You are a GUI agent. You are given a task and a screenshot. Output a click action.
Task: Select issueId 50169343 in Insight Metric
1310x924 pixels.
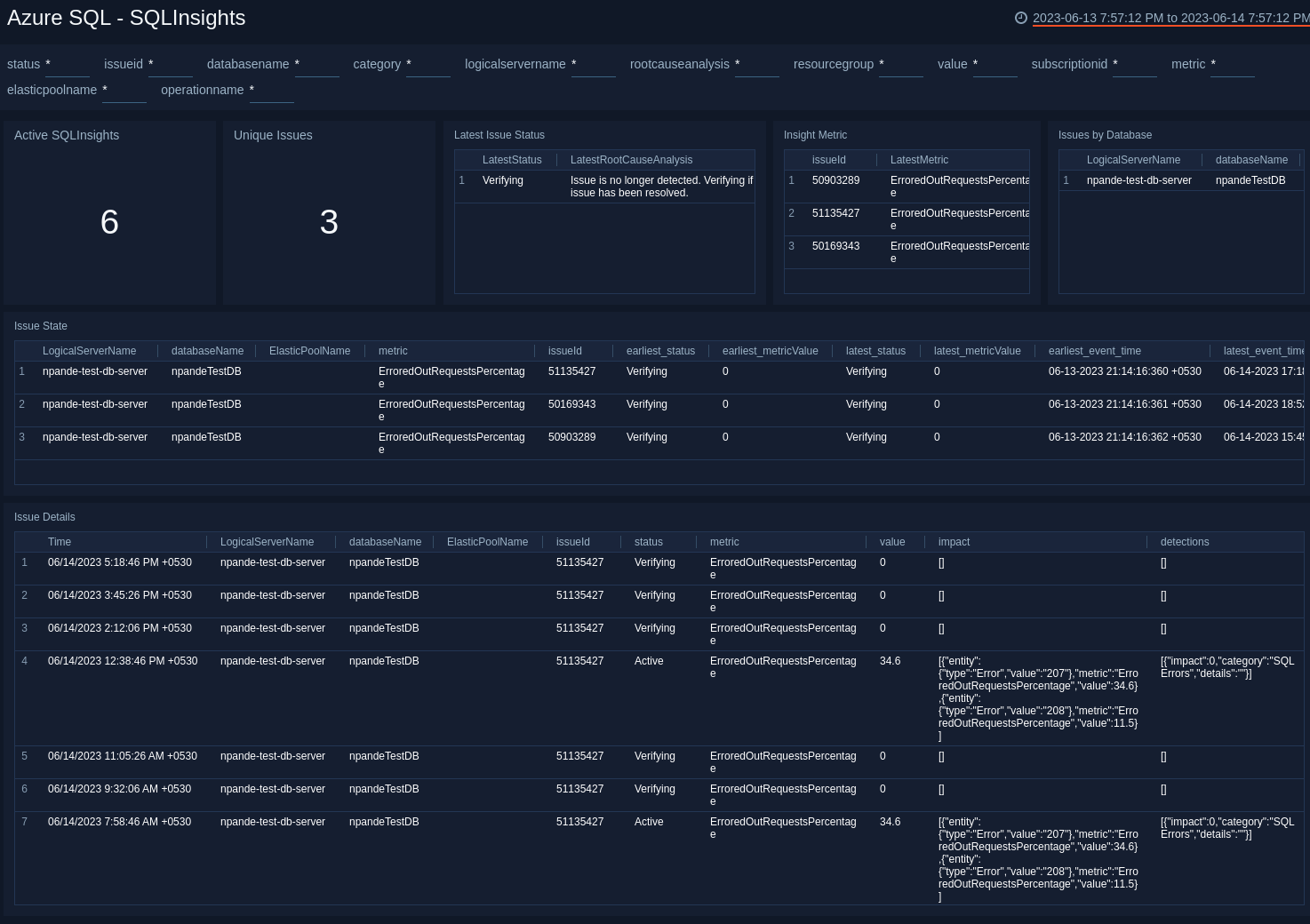point(835,246)
